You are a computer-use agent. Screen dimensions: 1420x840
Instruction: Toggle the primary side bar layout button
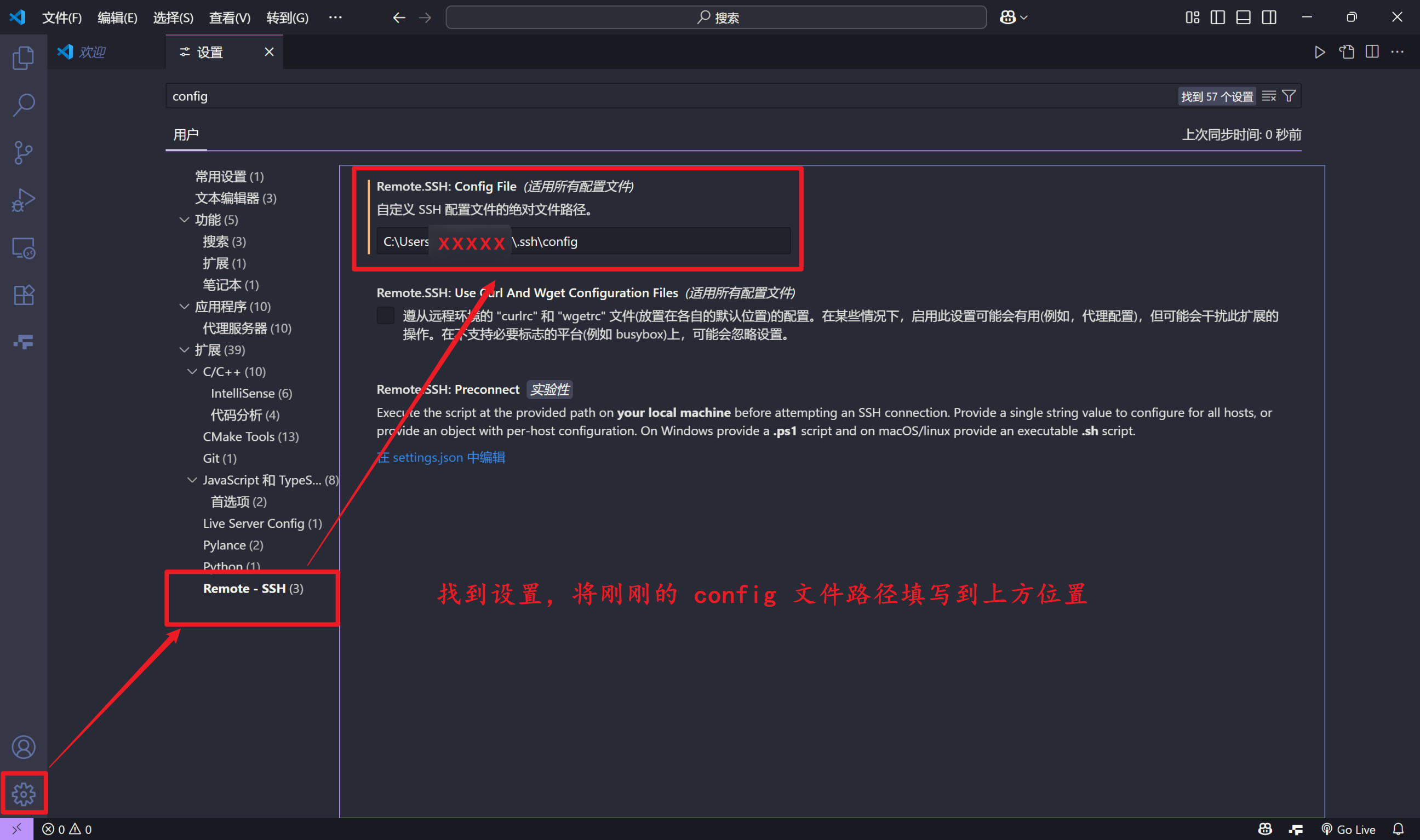1217,18
